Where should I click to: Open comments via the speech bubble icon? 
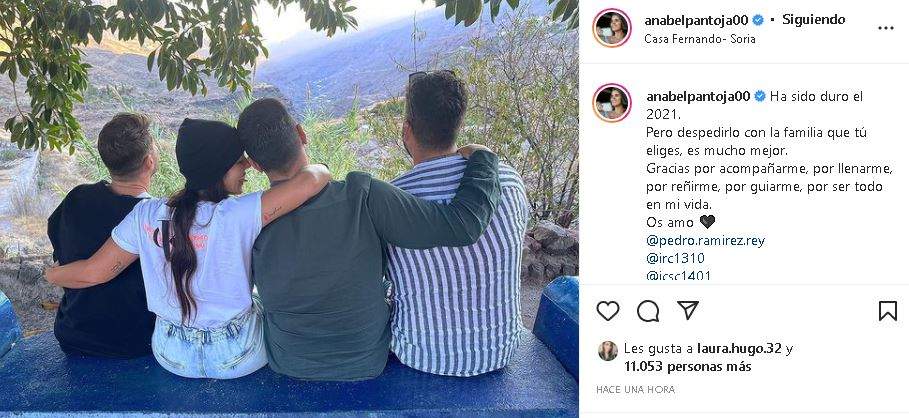pos(648,311)
